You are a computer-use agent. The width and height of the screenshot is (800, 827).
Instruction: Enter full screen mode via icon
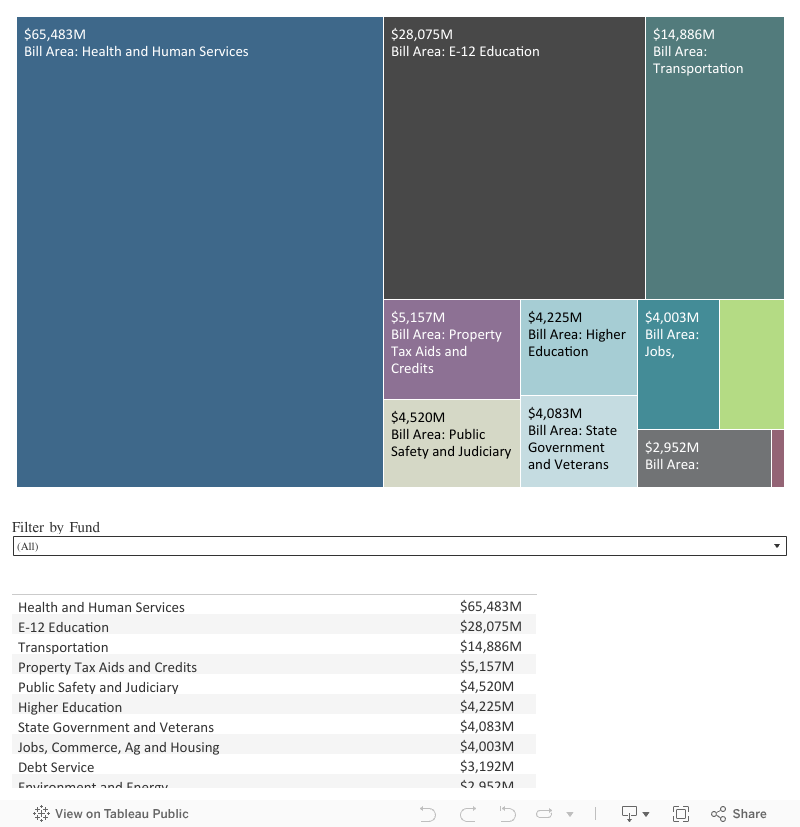pos(681,814)
